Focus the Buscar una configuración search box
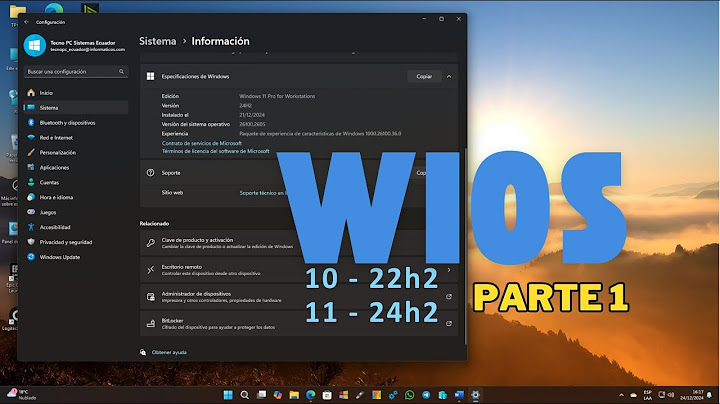This screenshot has width=720, height=404. click(76, 72)
